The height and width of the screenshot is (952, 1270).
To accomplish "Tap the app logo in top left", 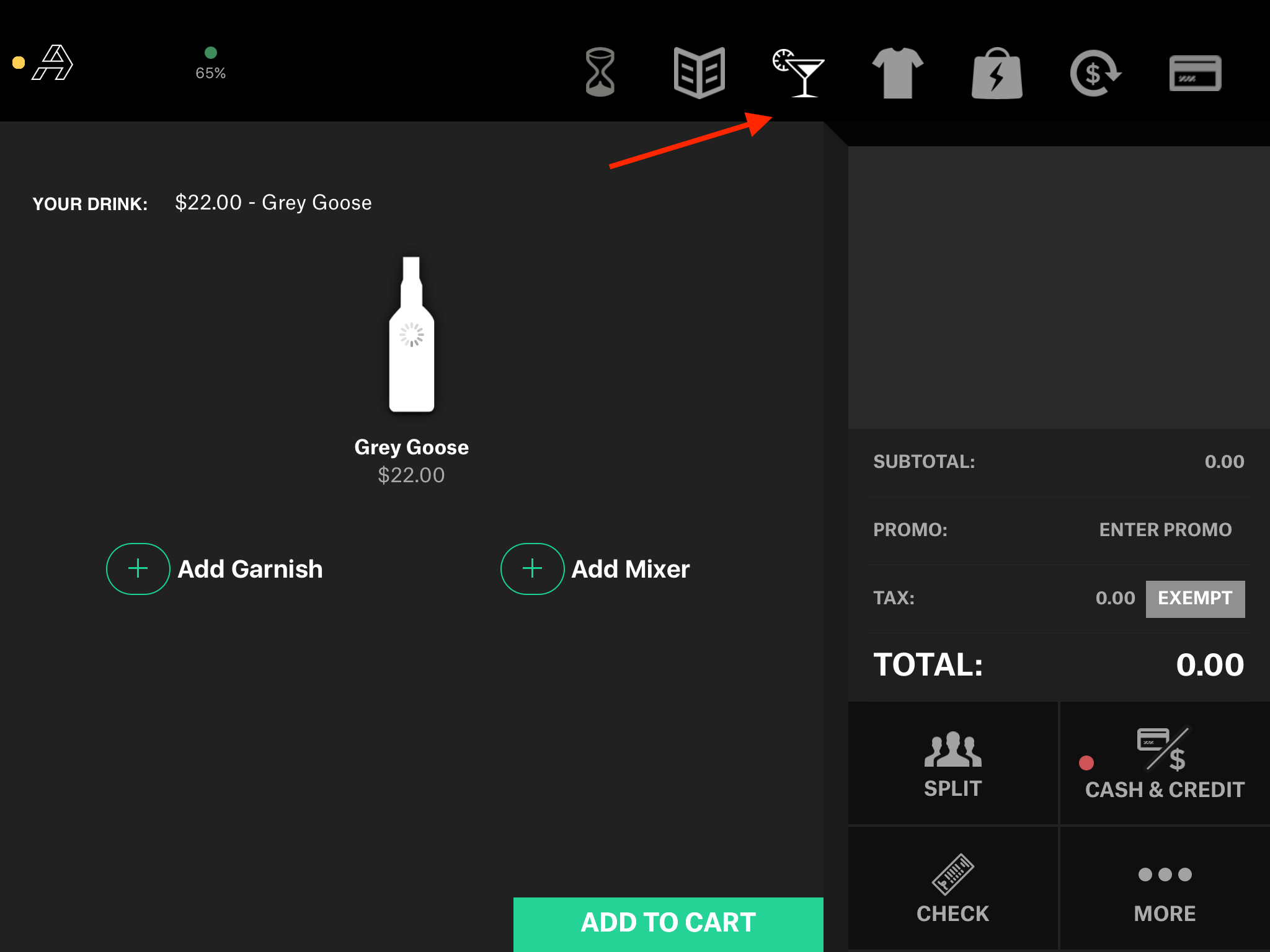I will point(53,63).
